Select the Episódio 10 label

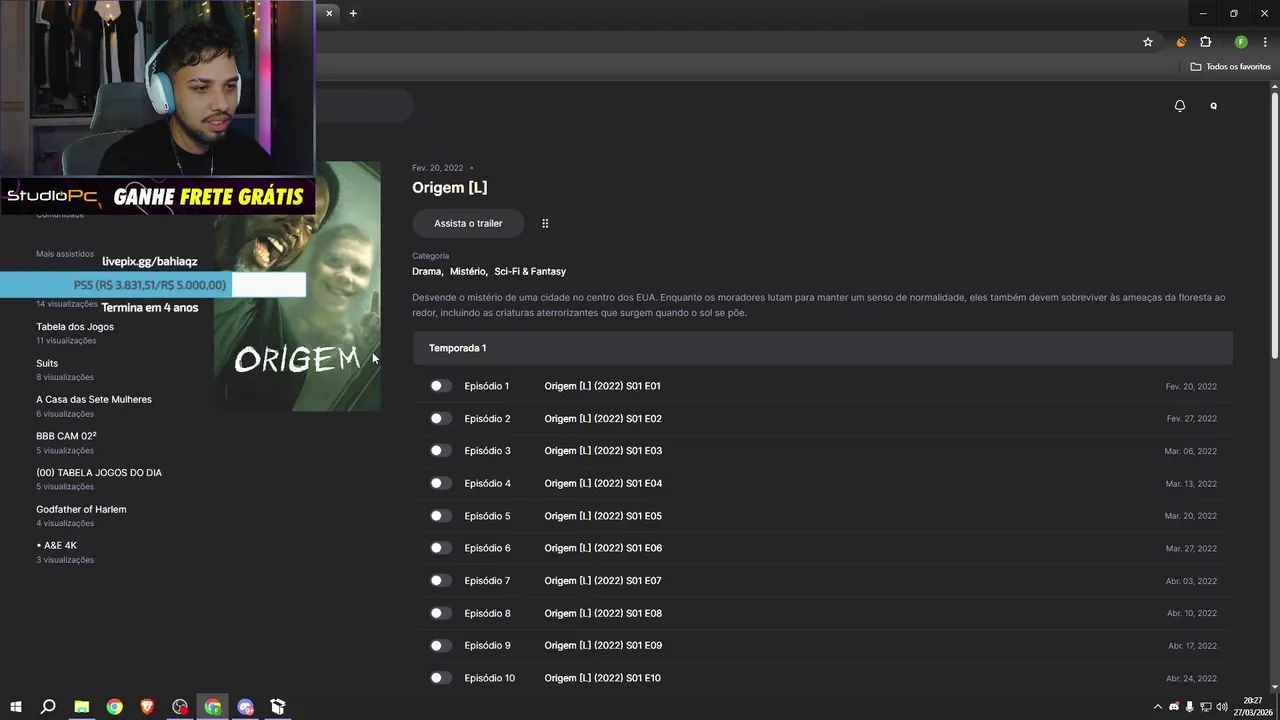click(x=489, y=678)
